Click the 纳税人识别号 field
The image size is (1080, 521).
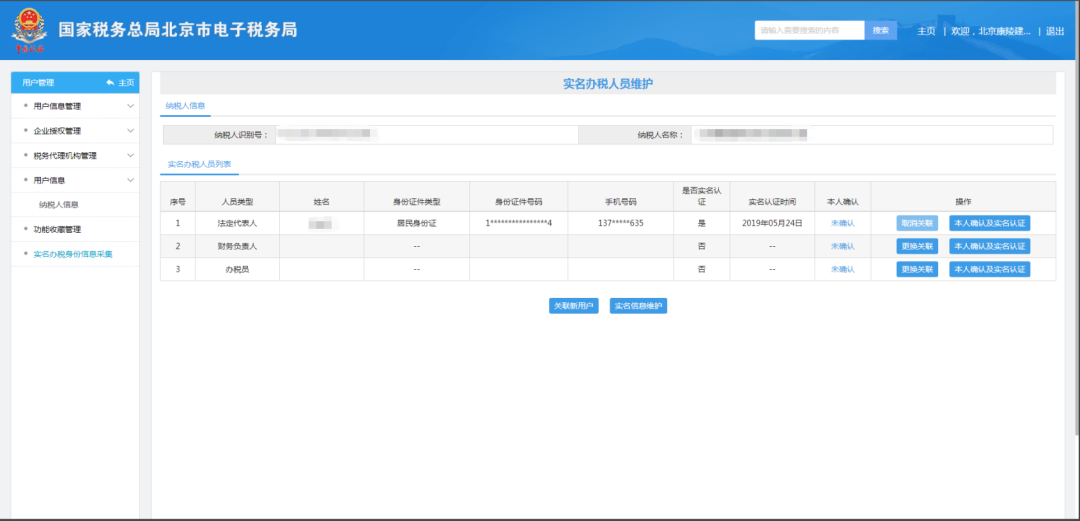click(426, 135)
